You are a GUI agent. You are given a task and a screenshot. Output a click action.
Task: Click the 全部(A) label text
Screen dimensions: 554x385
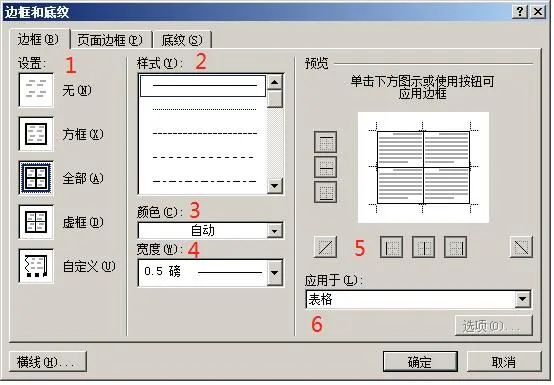(x=83, y=178)
